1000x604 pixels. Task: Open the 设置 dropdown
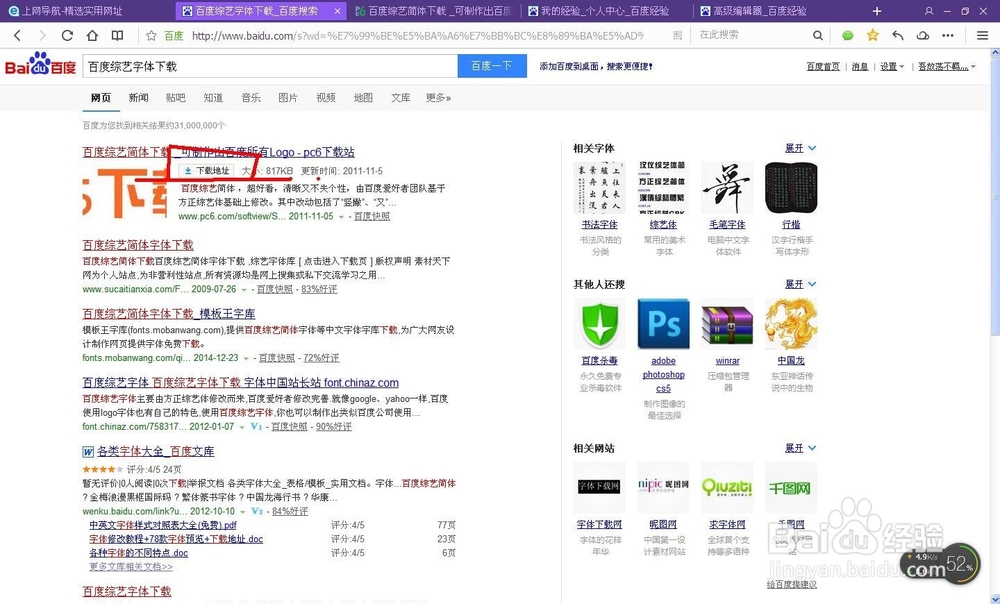click(892, 66)
